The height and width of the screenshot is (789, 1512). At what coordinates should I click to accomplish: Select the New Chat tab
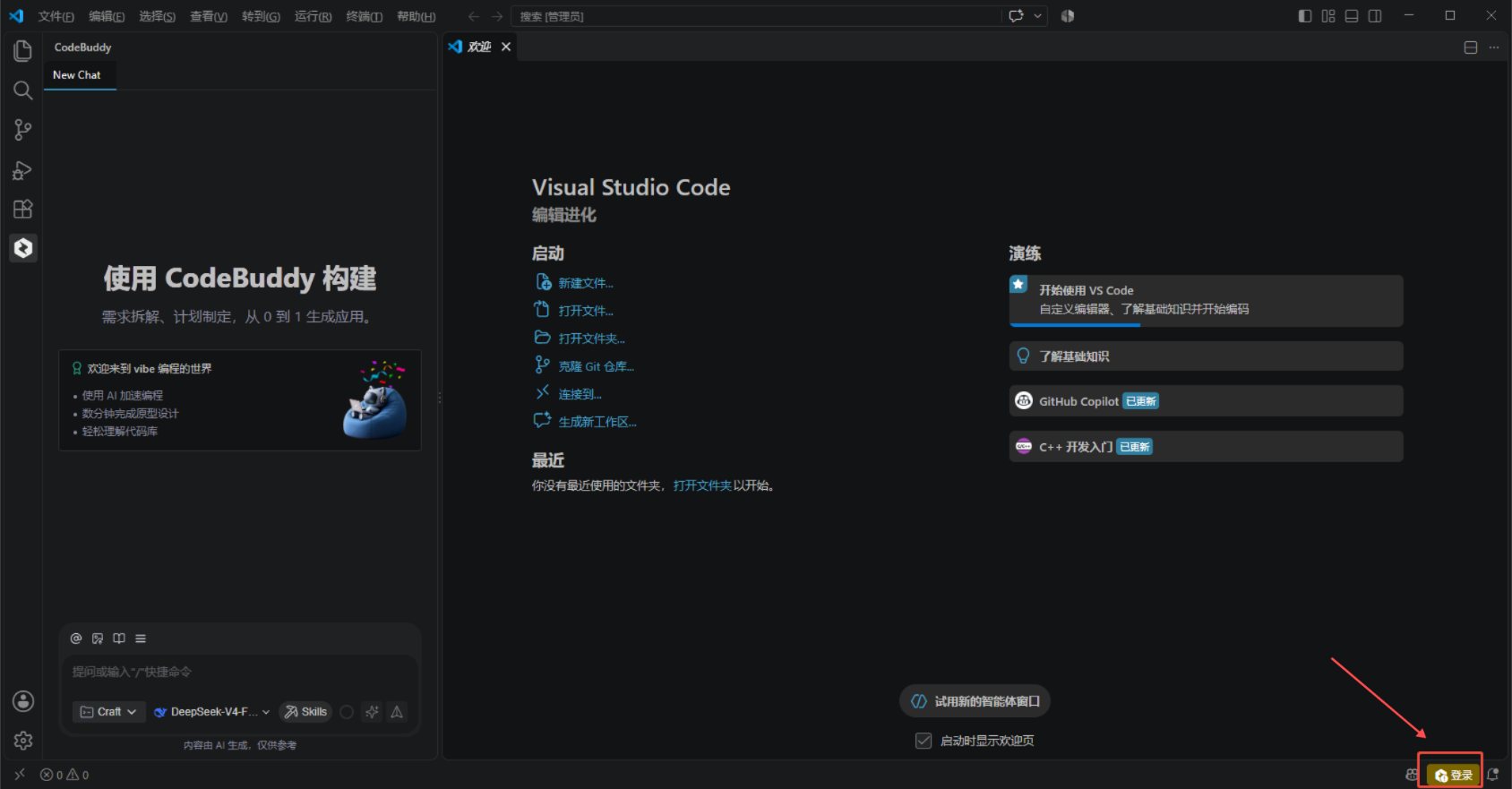[77, 75]
